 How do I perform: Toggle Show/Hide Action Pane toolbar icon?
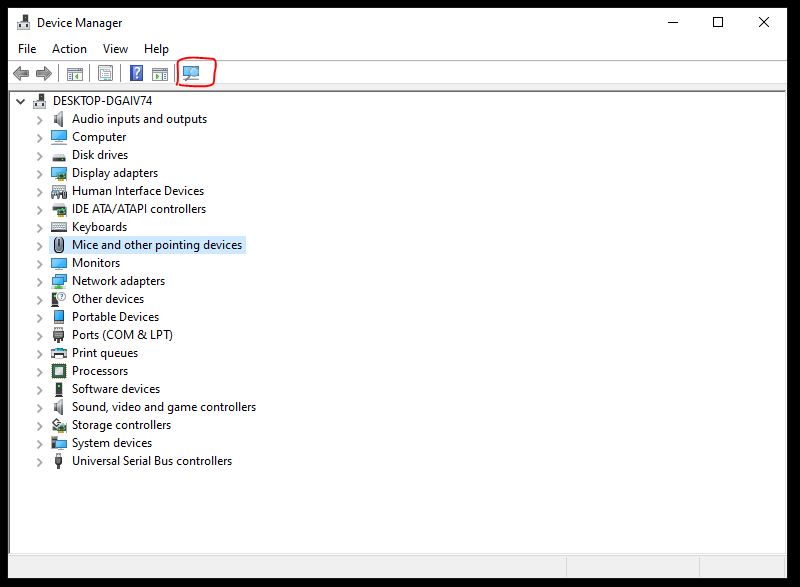pos(160,74)
